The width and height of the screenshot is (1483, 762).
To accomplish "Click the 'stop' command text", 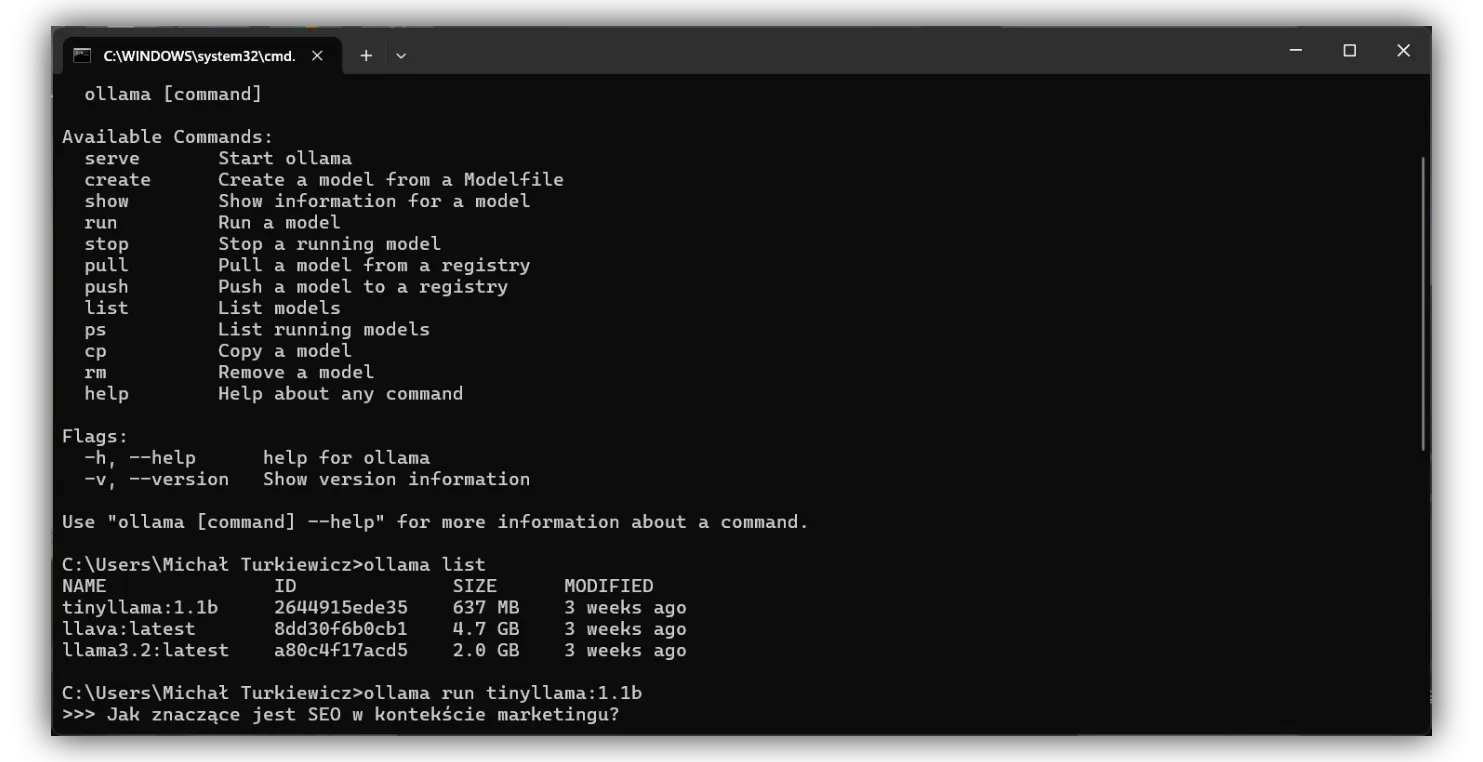I will tap(106, 244).
